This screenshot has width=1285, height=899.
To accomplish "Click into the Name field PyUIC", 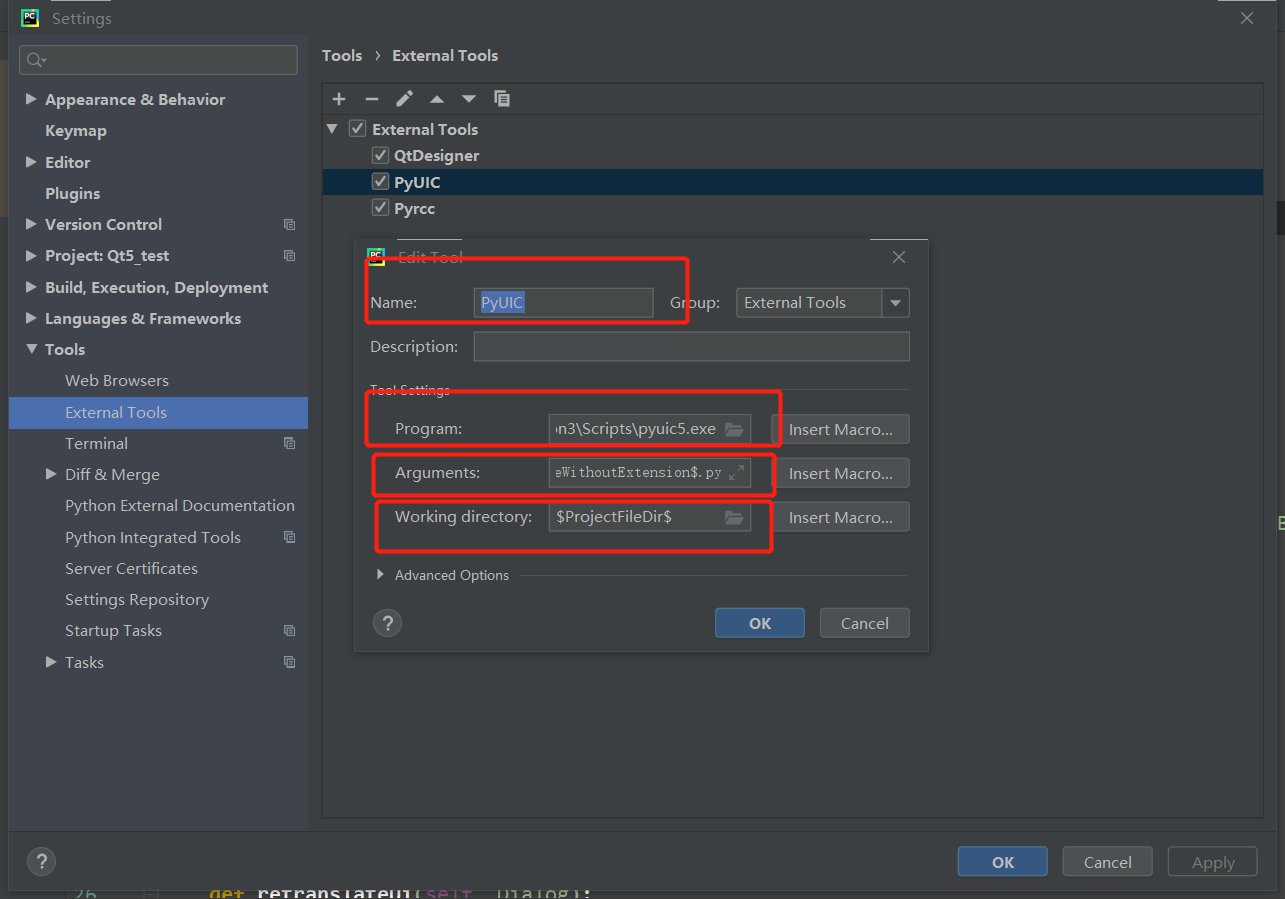I will pos(563,303).
